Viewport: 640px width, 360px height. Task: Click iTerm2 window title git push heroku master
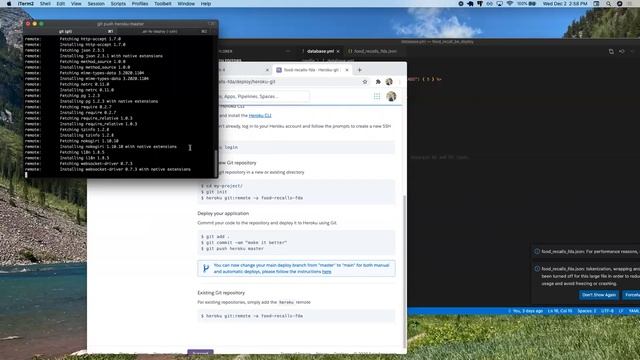point(120,24)
